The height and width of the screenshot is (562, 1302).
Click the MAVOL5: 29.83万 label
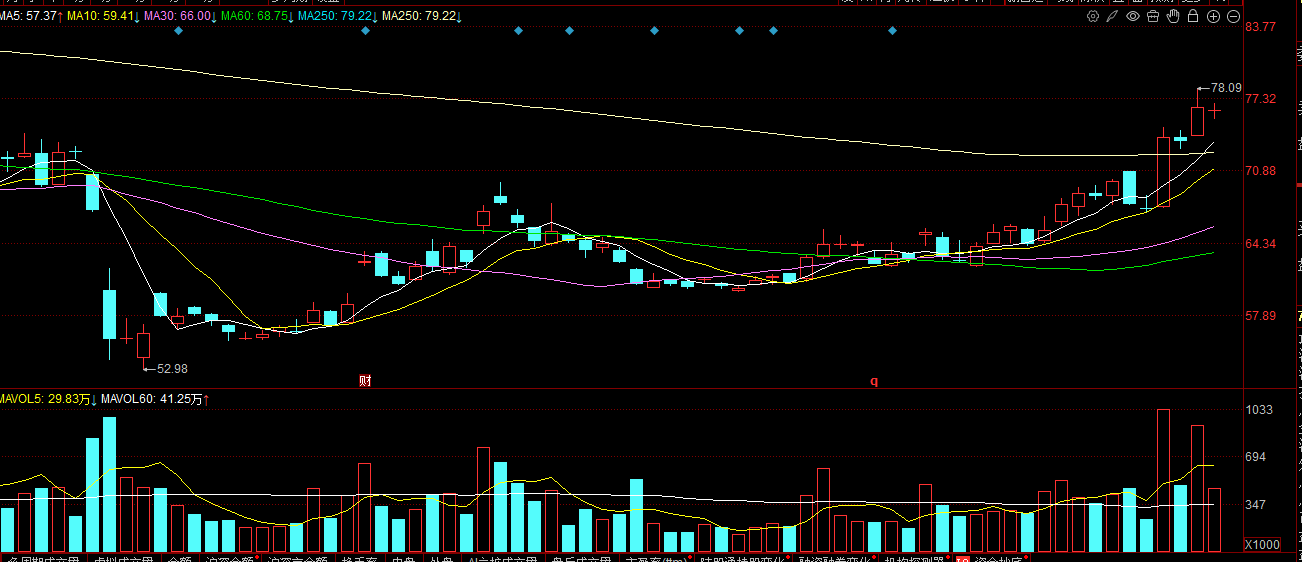47,399
